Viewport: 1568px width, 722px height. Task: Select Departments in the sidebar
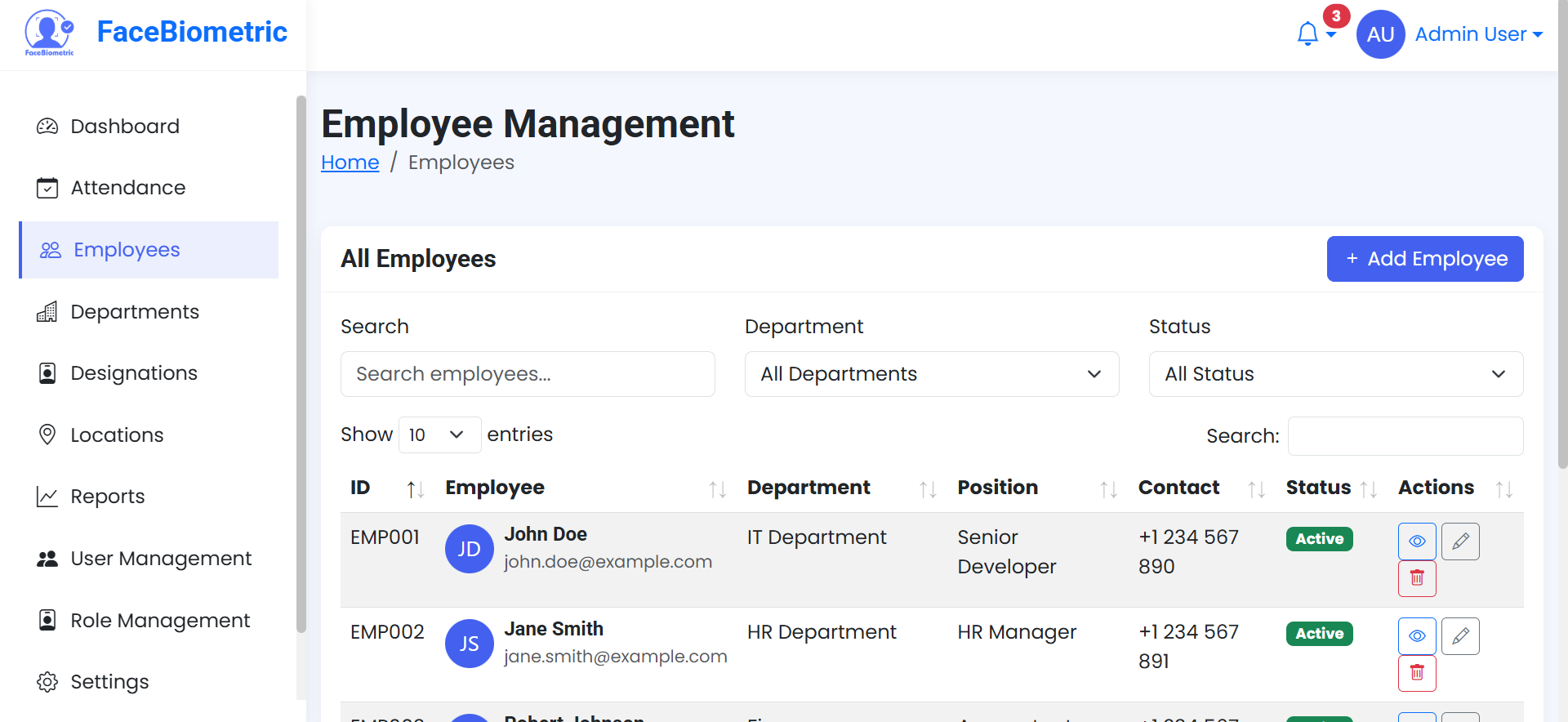point(149,312)
